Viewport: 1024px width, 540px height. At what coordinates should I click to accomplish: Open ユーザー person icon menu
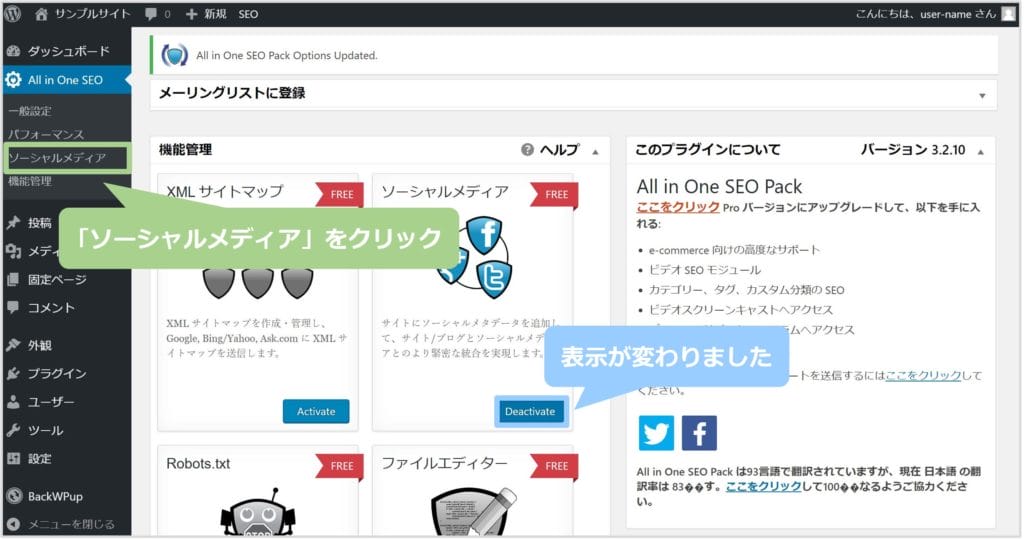(x=13, y=402)
